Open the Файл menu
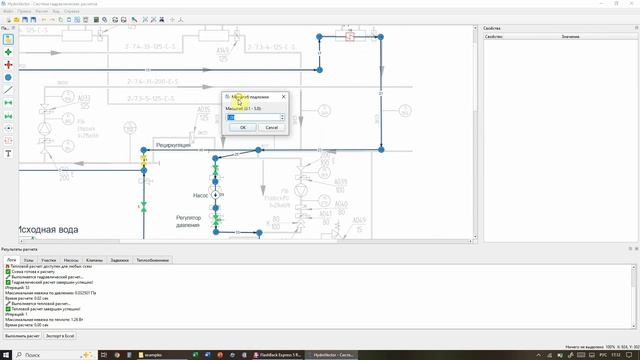Image resolution: width=640 pixels, height=360 pixels. coord(8,11)
